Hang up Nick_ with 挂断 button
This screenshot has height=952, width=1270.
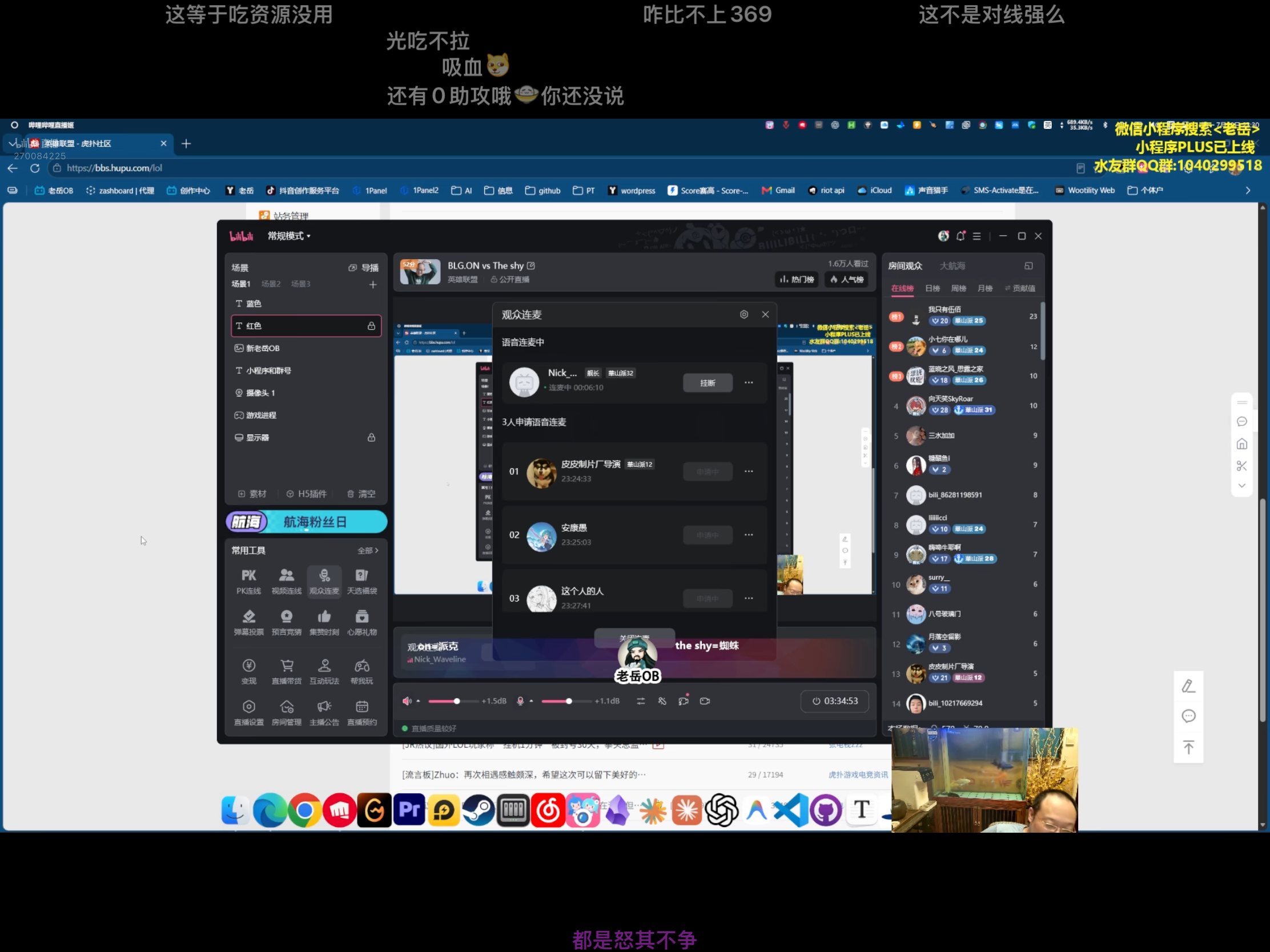tap(708, 383)
